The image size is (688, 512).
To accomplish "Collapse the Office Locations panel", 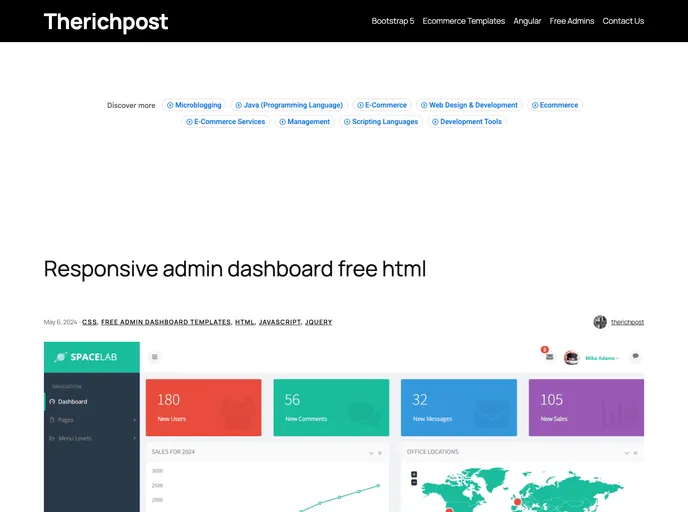I will 626,453.
